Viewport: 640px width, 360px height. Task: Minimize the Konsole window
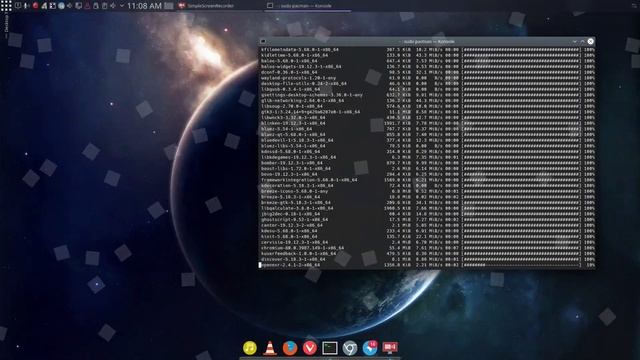(575, 41)
